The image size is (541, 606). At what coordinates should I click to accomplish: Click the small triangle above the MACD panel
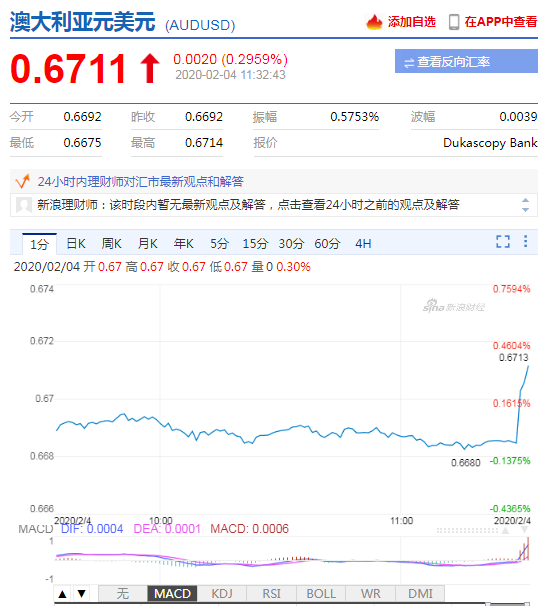505,530
